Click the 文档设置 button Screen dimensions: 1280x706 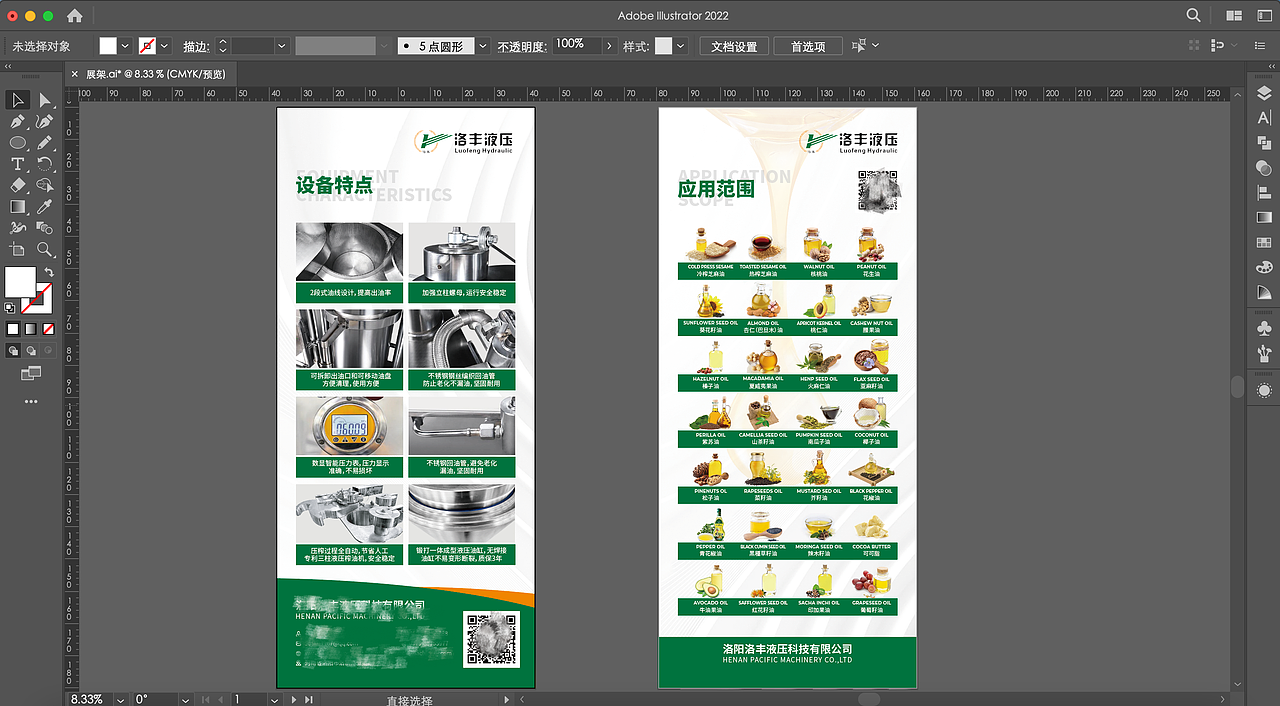[734, 46]
